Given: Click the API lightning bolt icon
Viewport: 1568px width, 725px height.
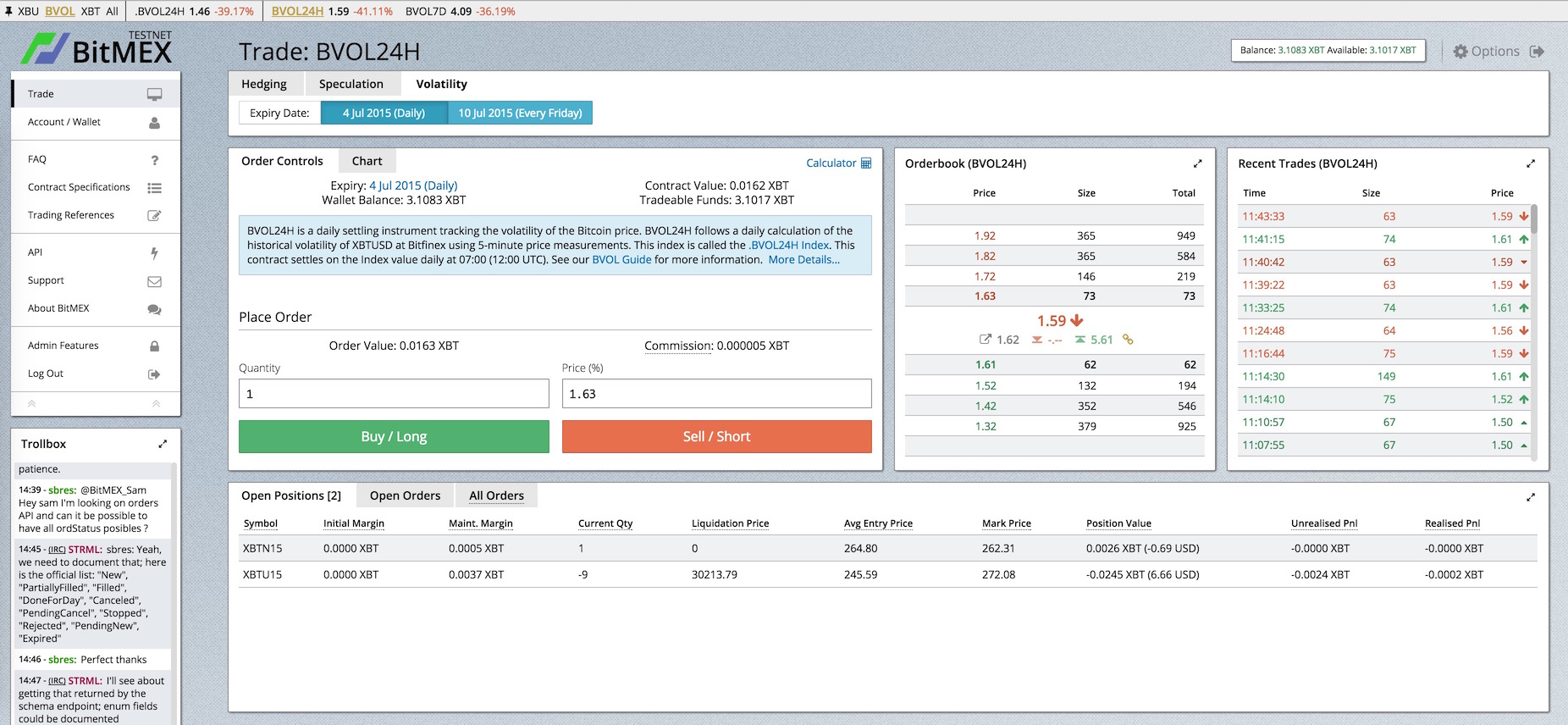Looking at the screenshot, I should pyautogui.click(x=154, y=252).
